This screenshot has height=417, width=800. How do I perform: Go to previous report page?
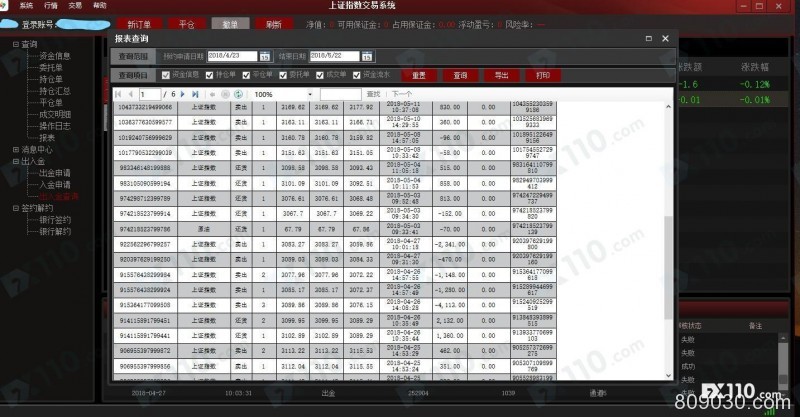131,94
